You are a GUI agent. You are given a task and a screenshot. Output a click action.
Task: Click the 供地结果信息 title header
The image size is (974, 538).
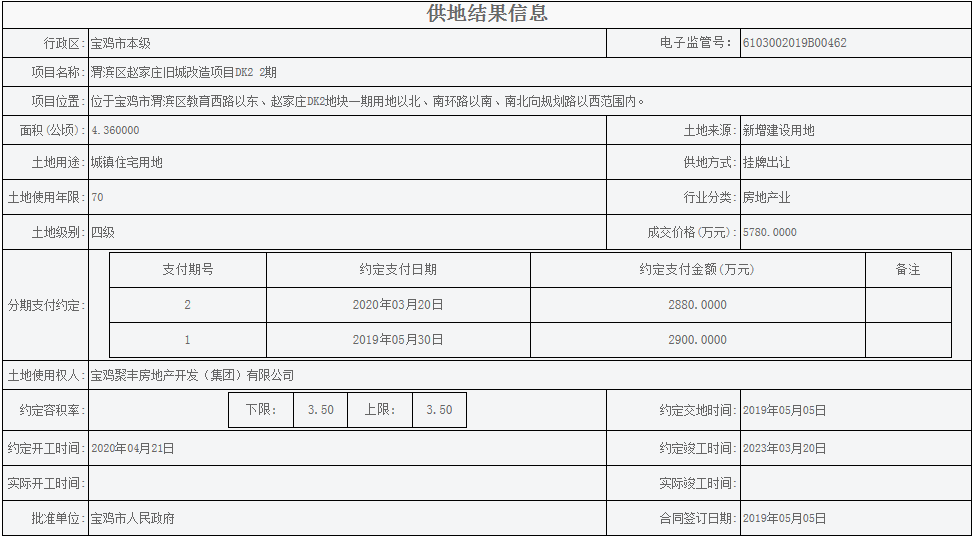pos(487,14)
